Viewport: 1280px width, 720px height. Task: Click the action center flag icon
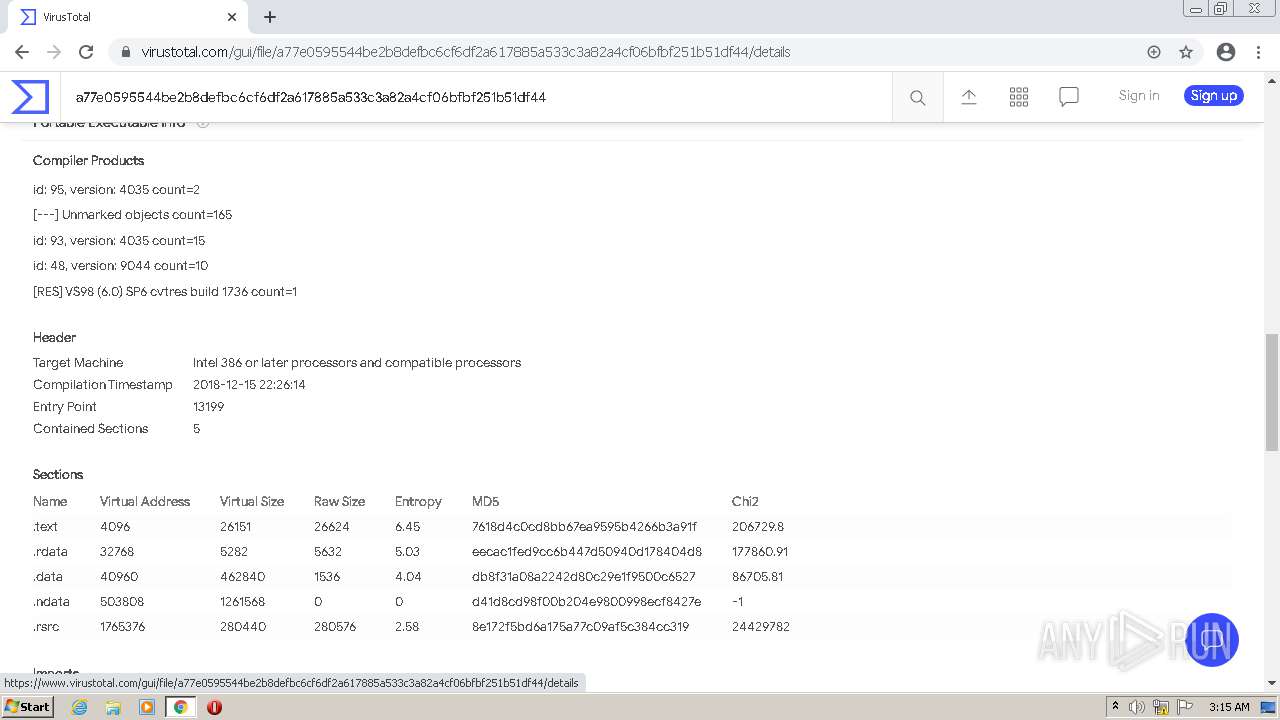tap(1185, 707)
